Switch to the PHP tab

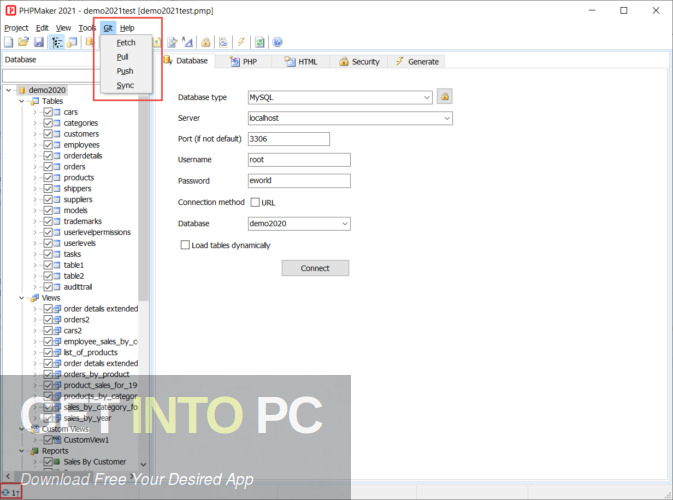[243, 62]
